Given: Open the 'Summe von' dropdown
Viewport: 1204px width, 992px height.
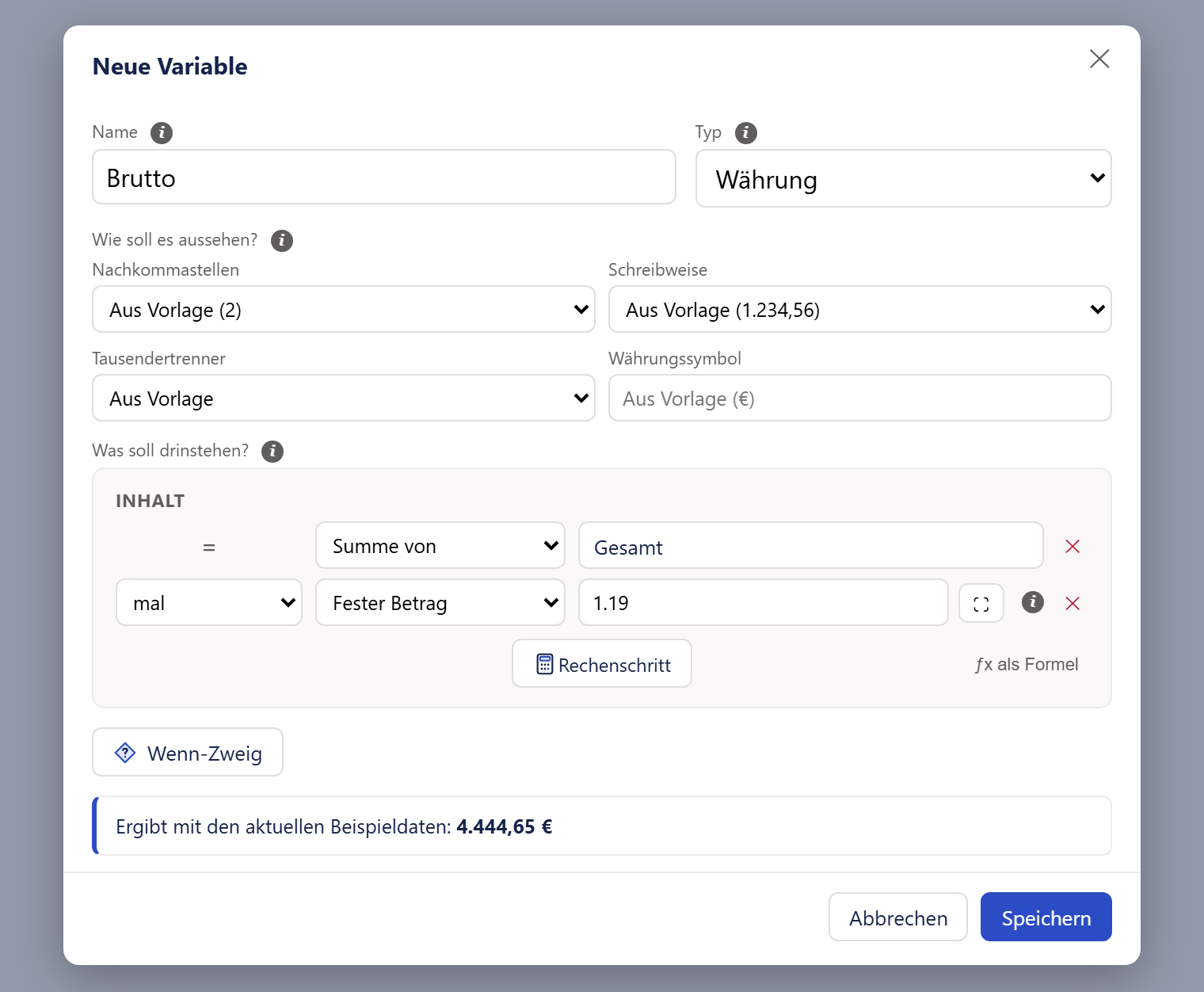Looking at the screenshot, I should point(440,545).
